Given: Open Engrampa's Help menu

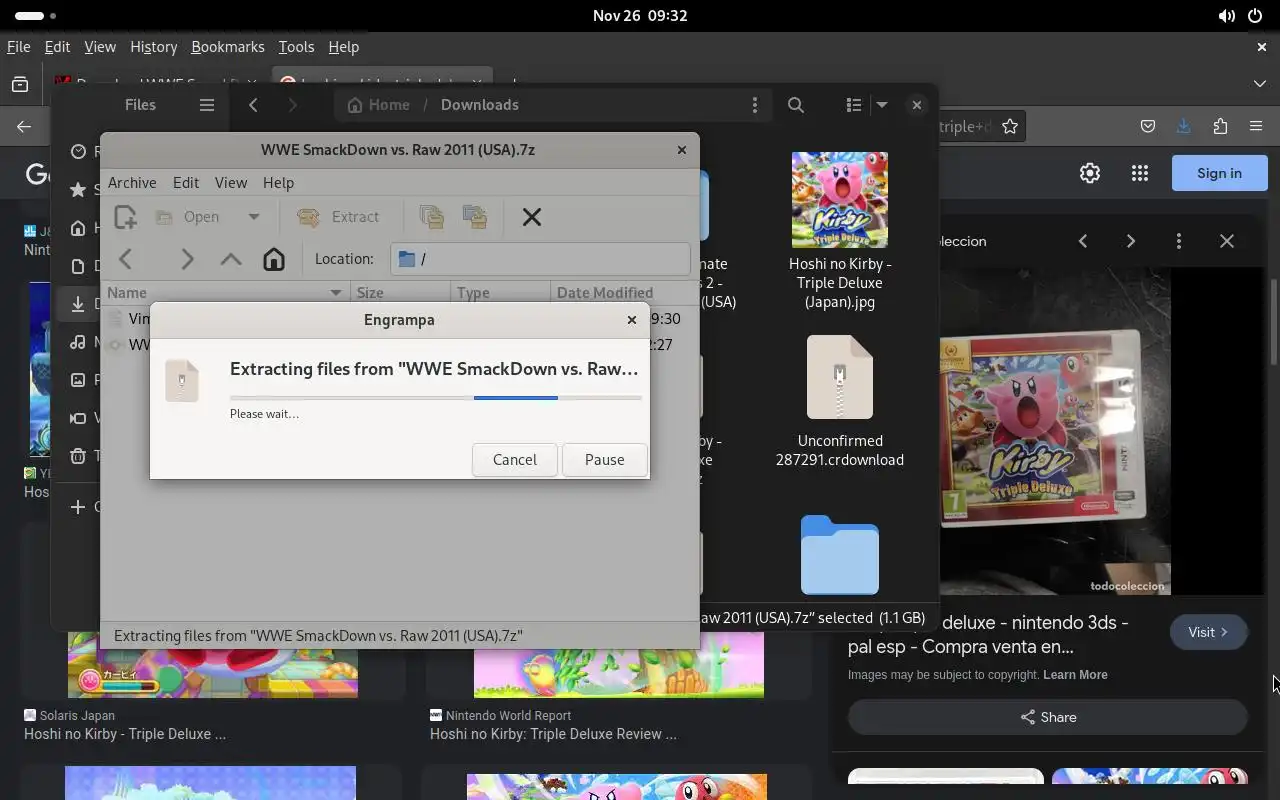Looking at the screenshot, I should pos(278,183).
